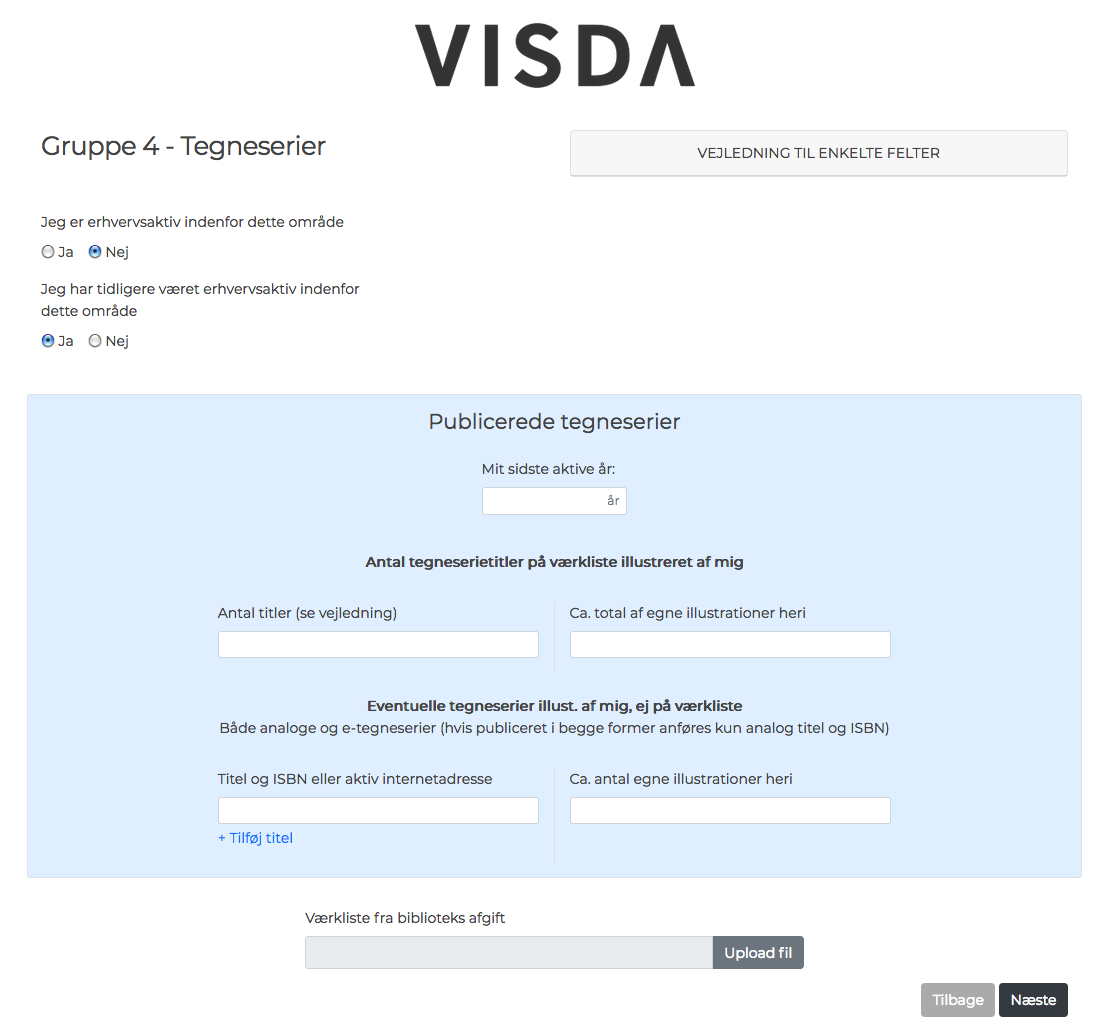This screenshot has height=1030, width=1106.
Task: Click the Værkliste file name box
Action: click(x=509, y=952)
